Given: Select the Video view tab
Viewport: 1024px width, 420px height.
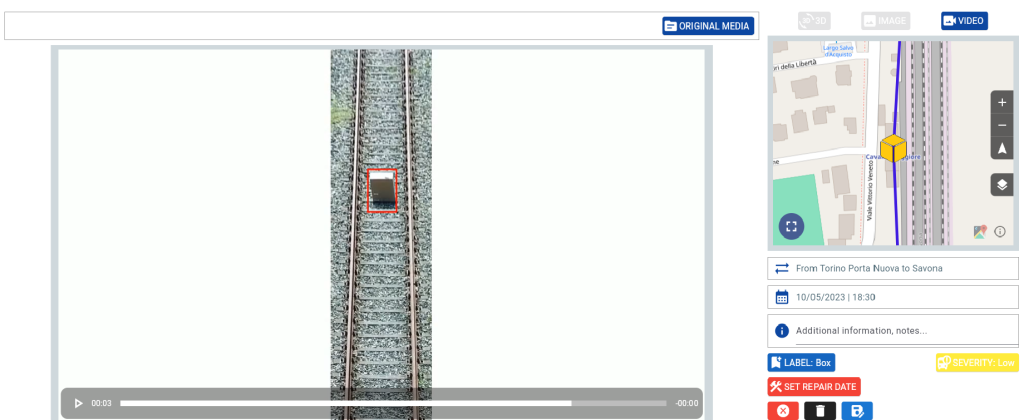Looking at the screenshot, I should 964,21.
